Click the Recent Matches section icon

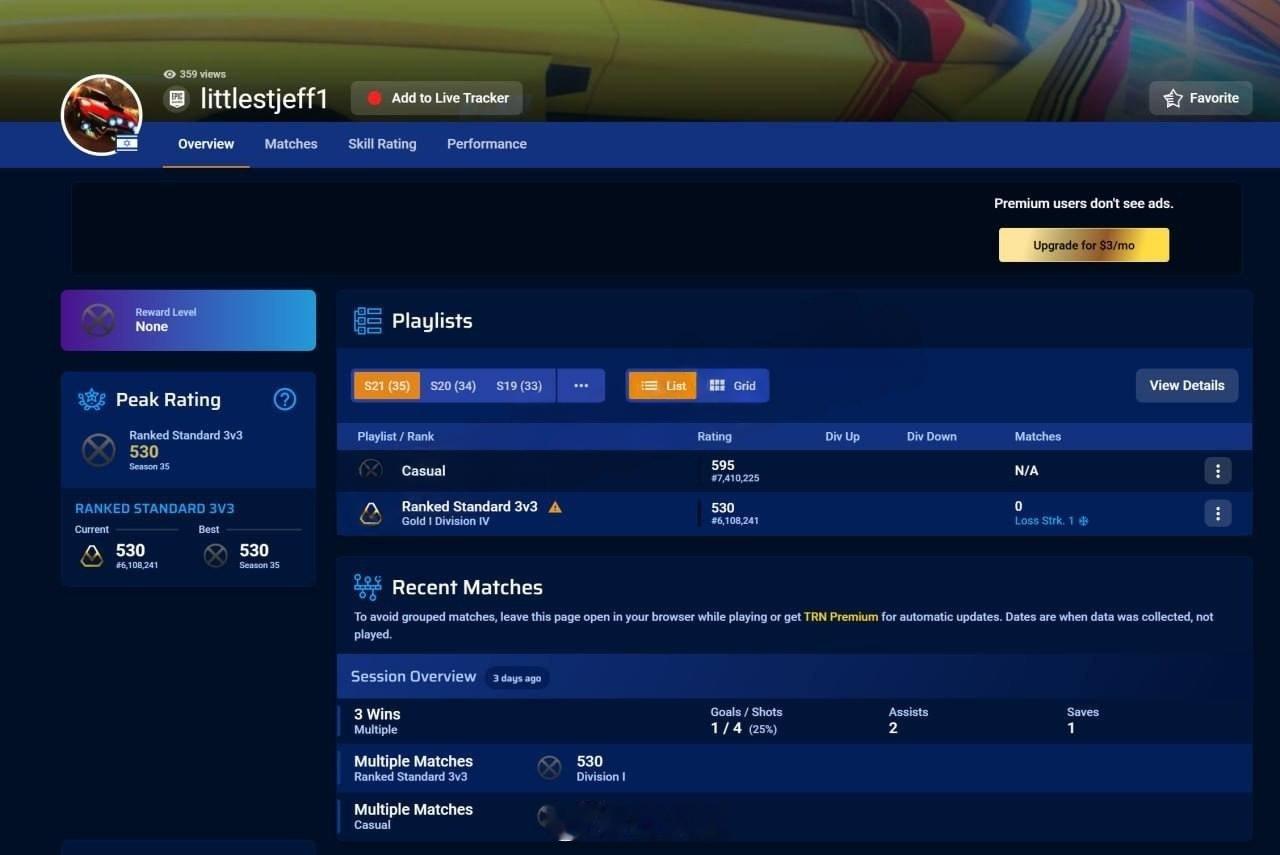[x=368, y=588]
